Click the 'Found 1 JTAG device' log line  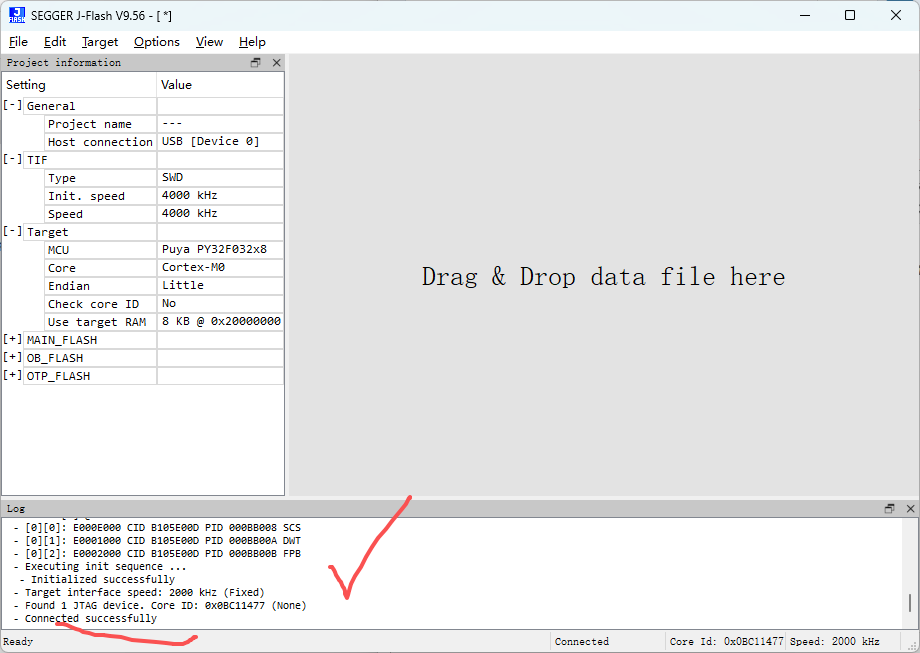coord(160,605)
